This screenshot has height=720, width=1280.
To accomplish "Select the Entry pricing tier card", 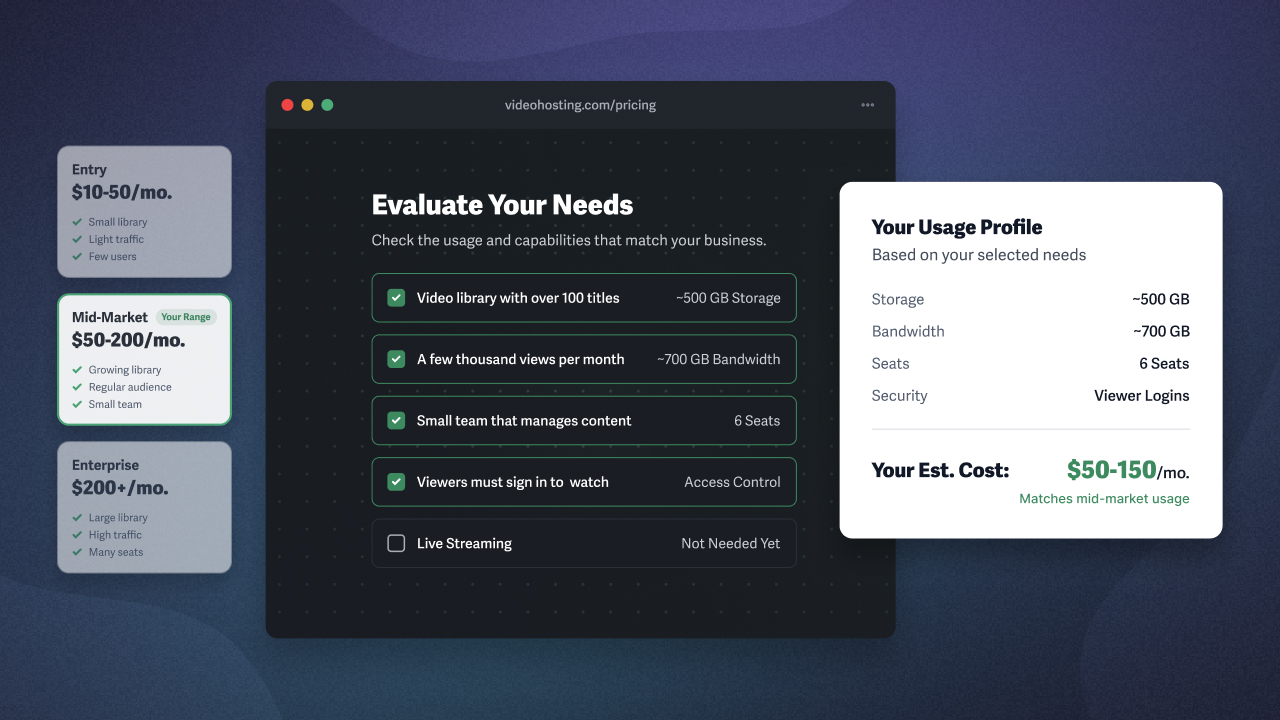I will (144, 212).
